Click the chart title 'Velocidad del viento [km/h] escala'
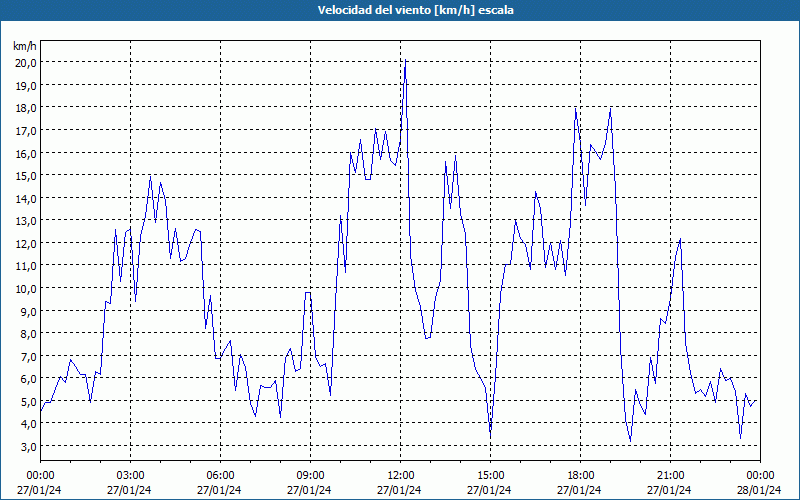This screenshot has height=500, width=800. click(x=415, y=10)
